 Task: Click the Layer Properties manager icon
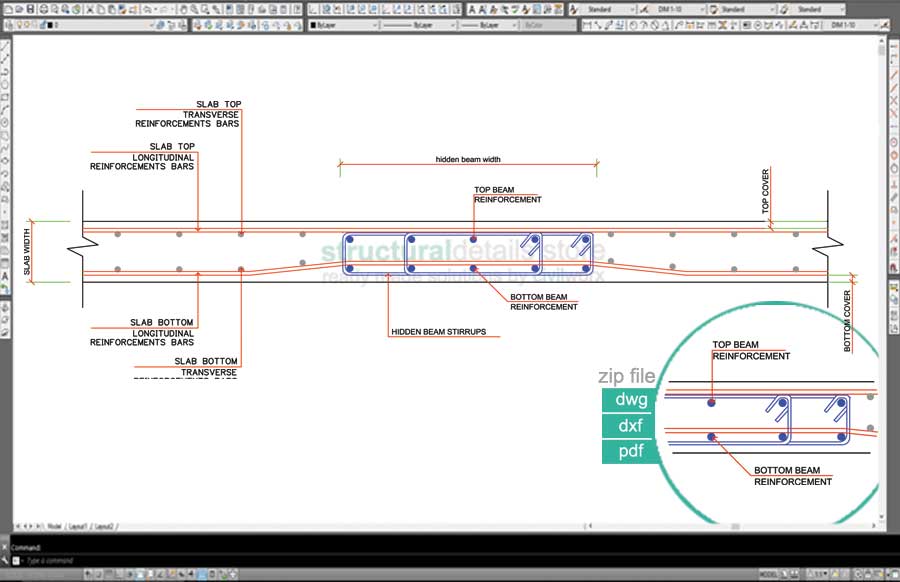(8, 24)
